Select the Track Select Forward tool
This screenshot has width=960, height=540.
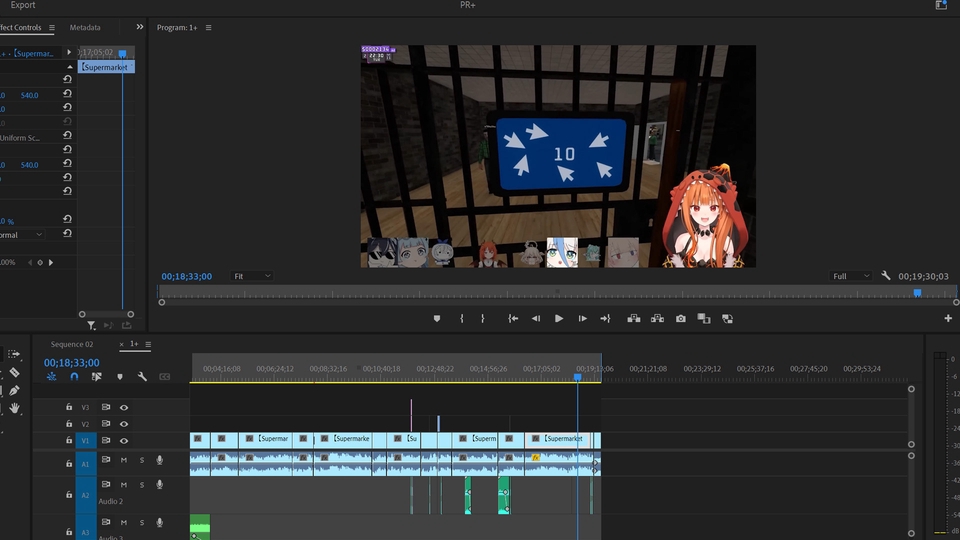[13, 354]
